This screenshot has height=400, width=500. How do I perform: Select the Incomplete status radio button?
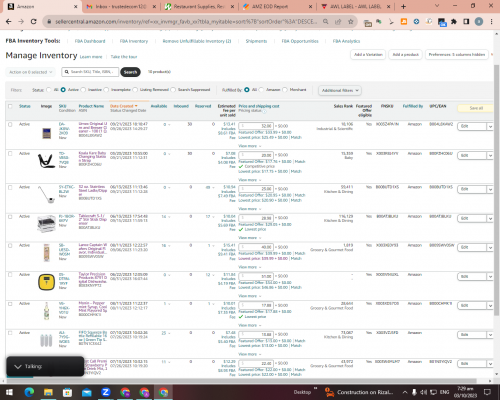(106, 90)
